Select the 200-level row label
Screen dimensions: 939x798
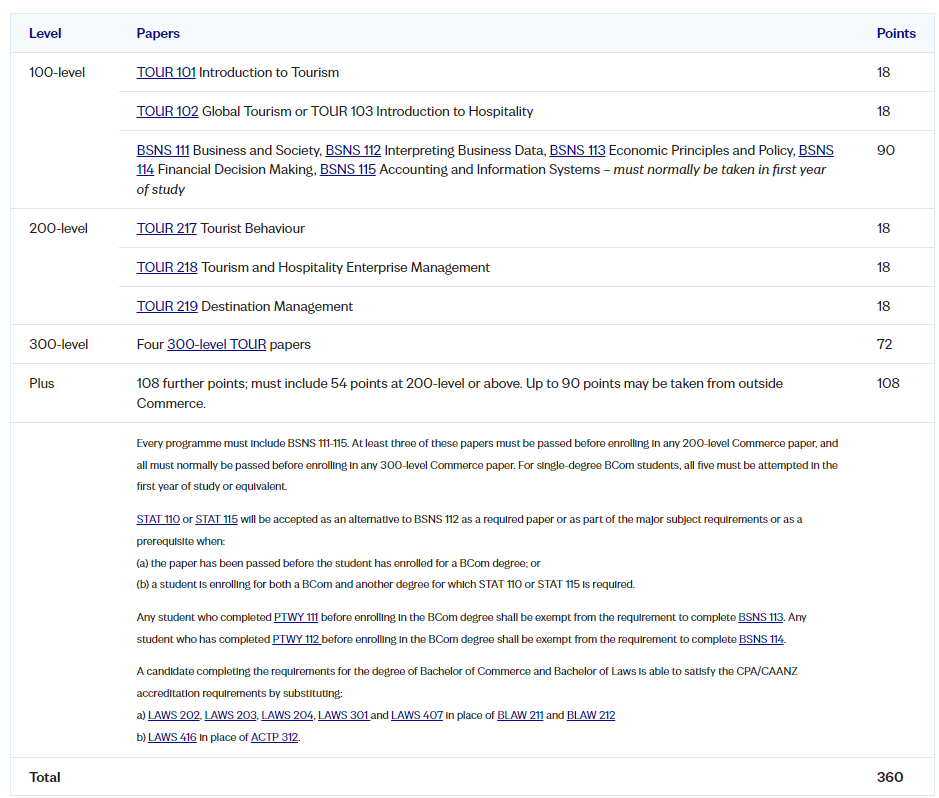58,228
